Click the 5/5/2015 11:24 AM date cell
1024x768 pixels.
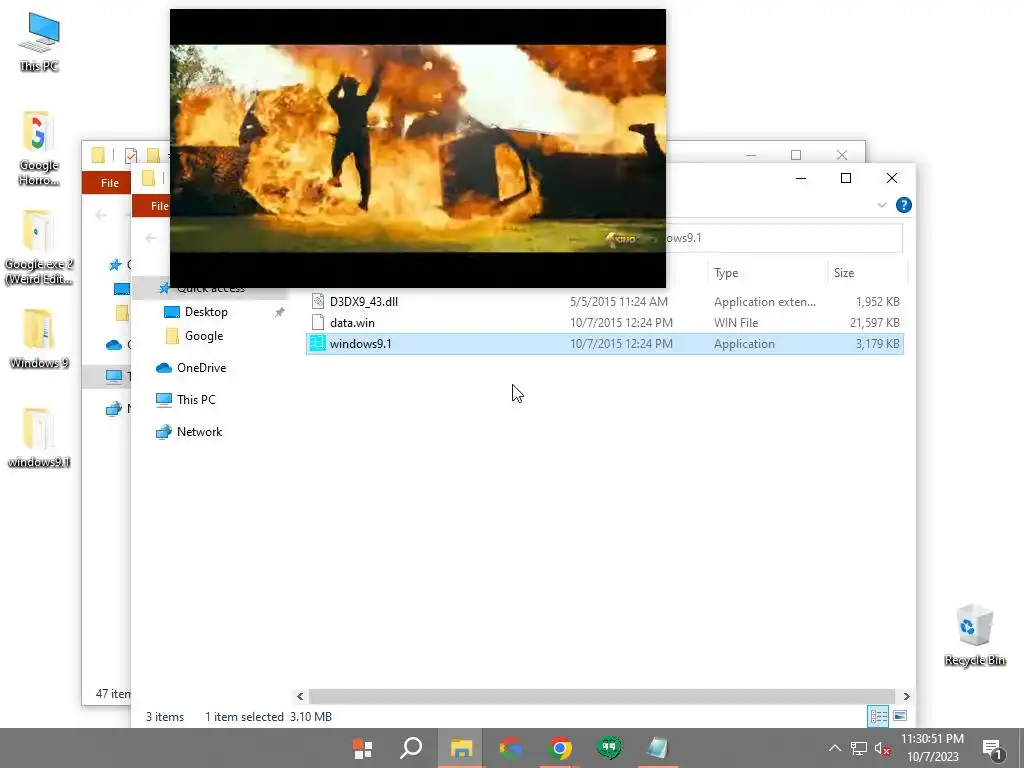coord(618,302)
